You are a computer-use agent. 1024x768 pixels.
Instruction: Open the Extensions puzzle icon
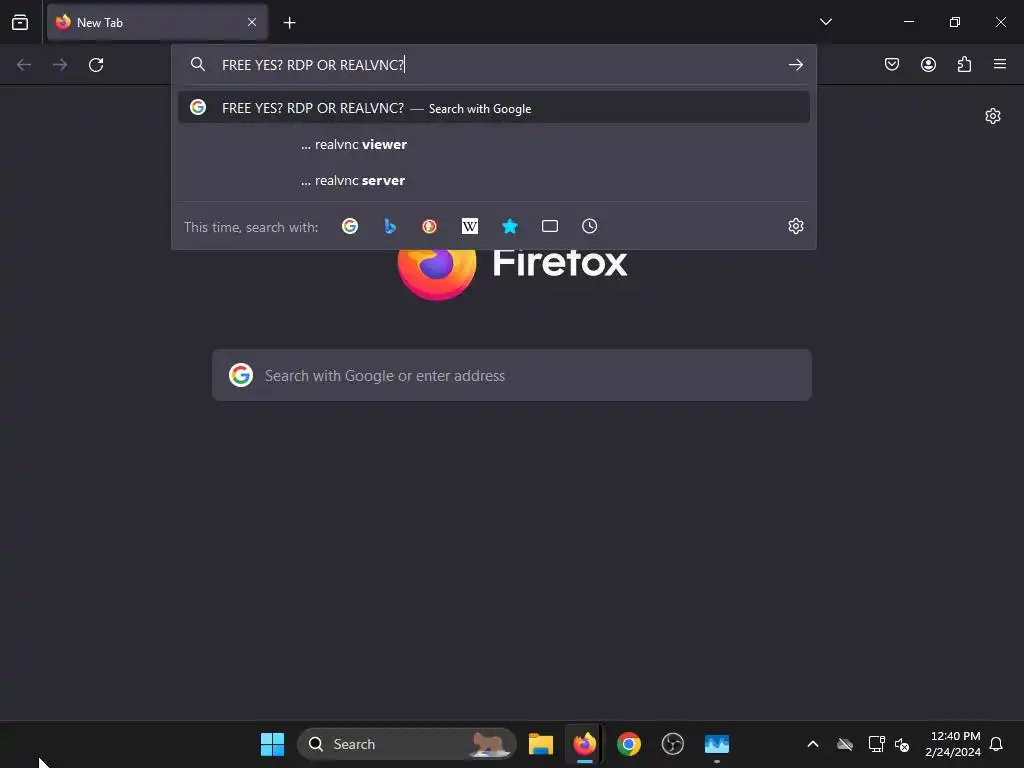964,64
